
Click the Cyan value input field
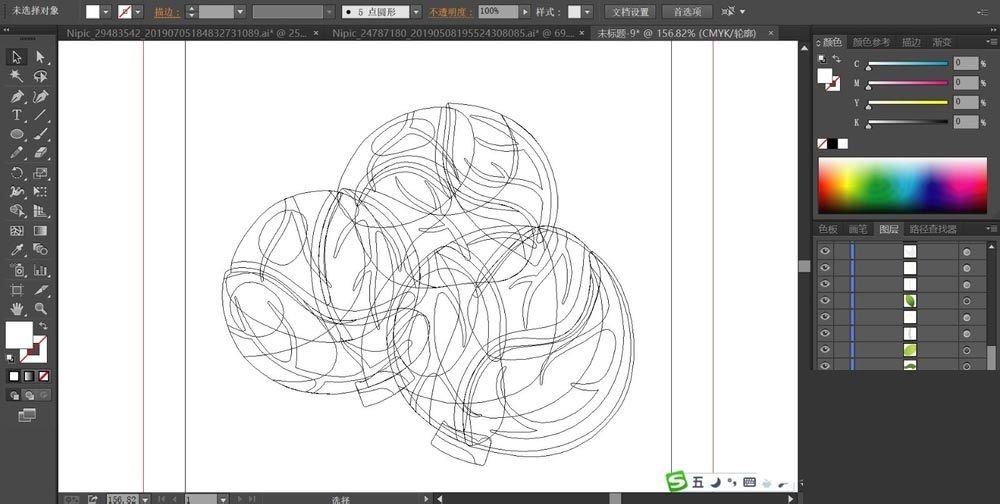point(965,63)
